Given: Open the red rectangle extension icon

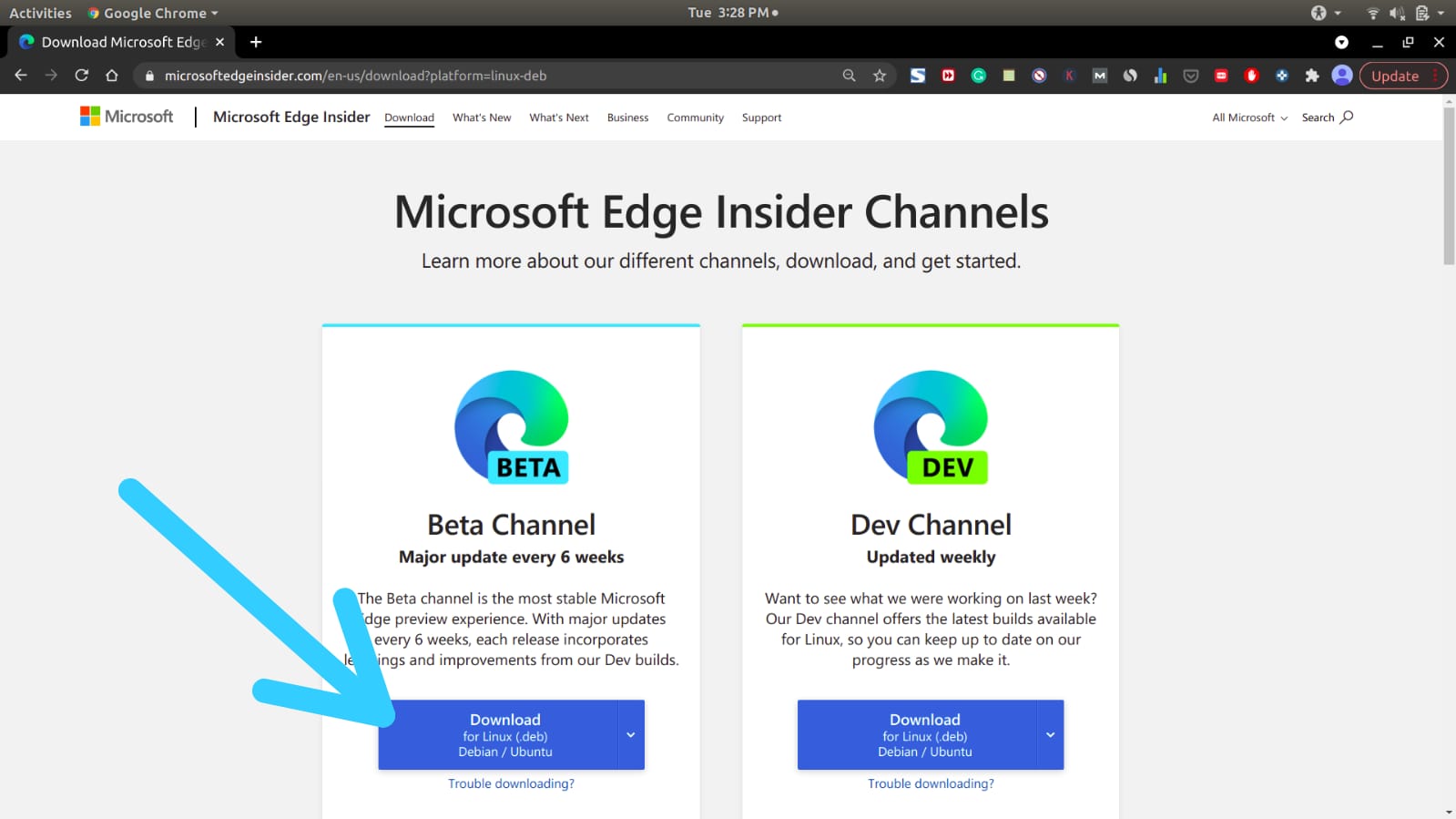Looking at the screenshot, I should coord(1221,76).
